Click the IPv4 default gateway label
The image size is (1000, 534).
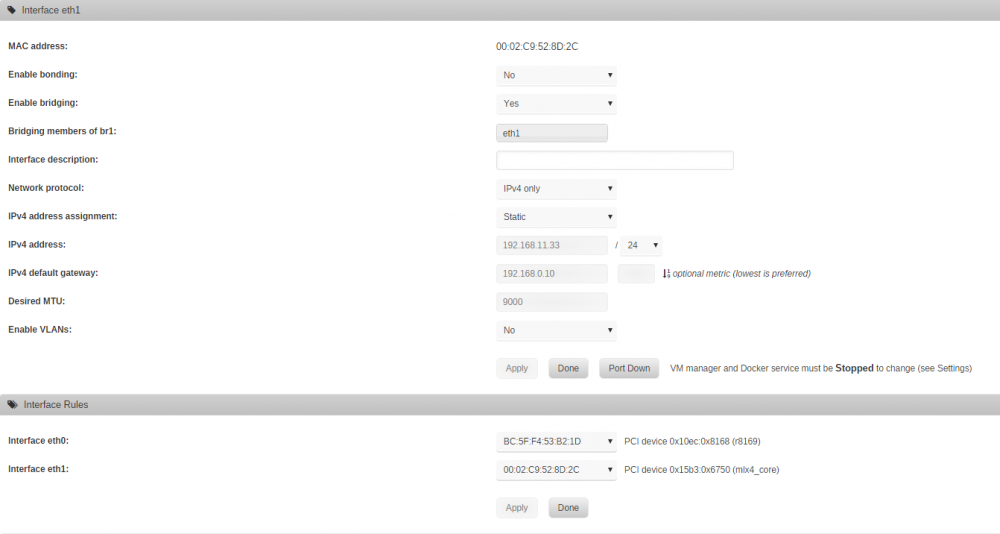click(53, 273)
